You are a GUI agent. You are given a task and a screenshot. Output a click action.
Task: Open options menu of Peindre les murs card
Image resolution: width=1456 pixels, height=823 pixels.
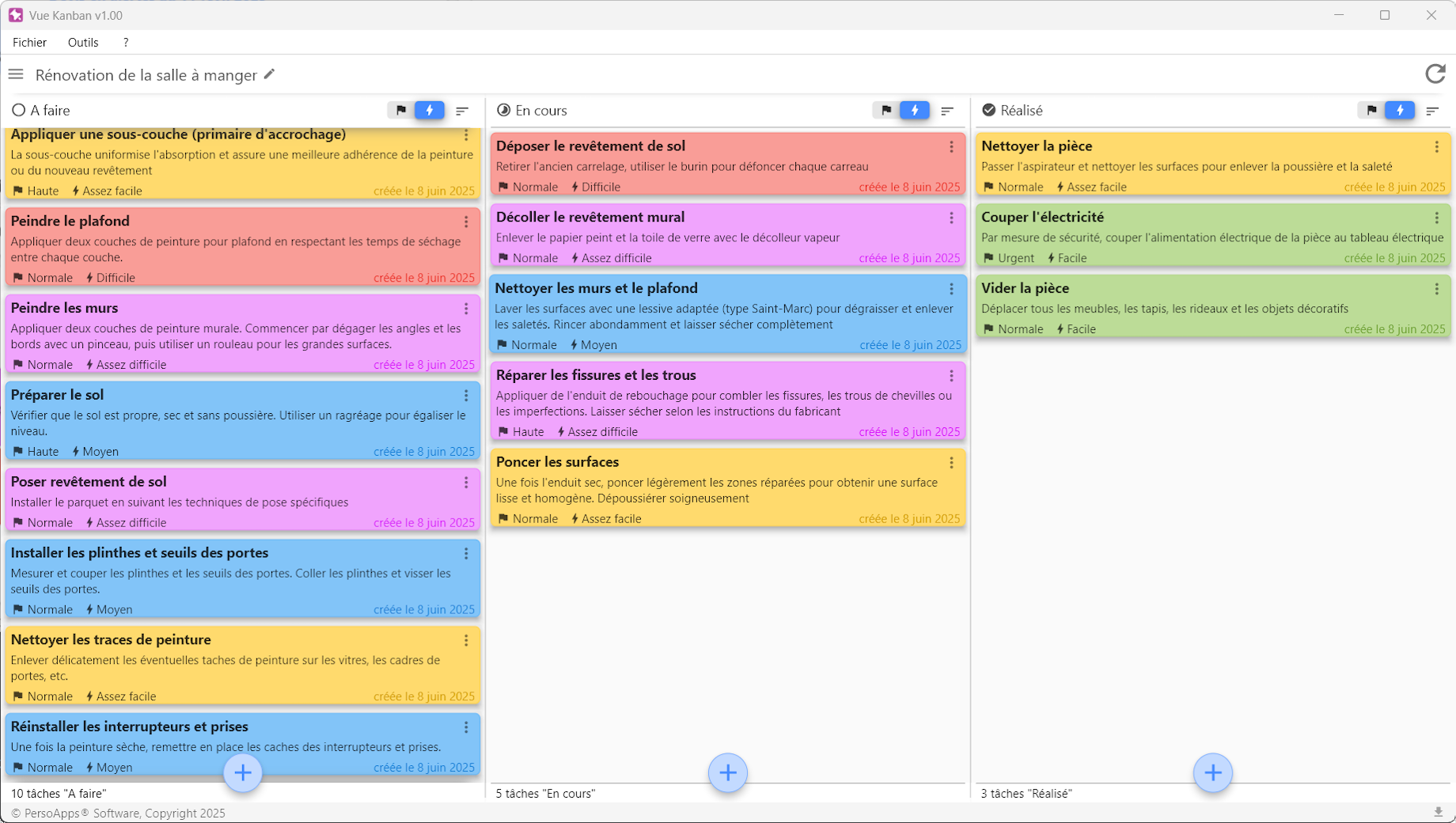pyautogui.click(x=466, y=309)
